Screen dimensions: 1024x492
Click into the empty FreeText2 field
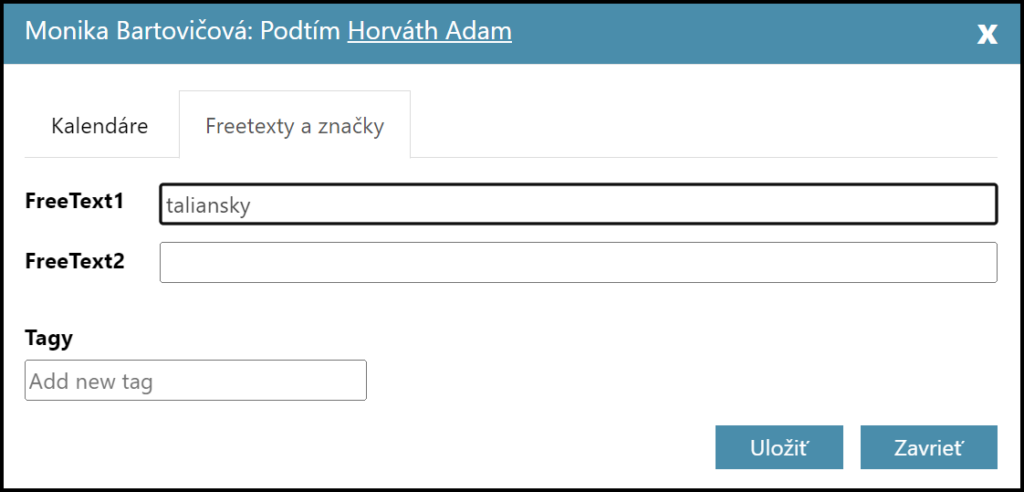click(578, 262)
